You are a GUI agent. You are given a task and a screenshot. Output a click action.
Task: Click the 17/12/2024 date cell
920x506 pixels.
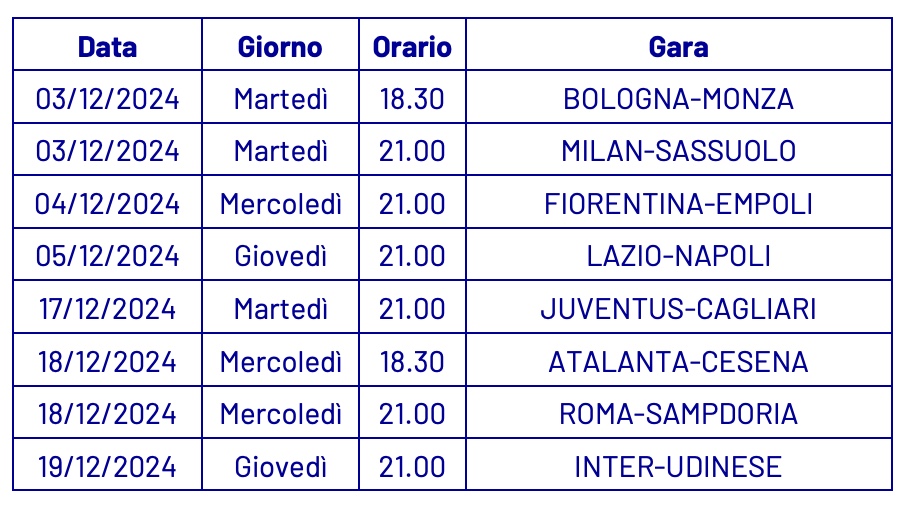(107, 309)
